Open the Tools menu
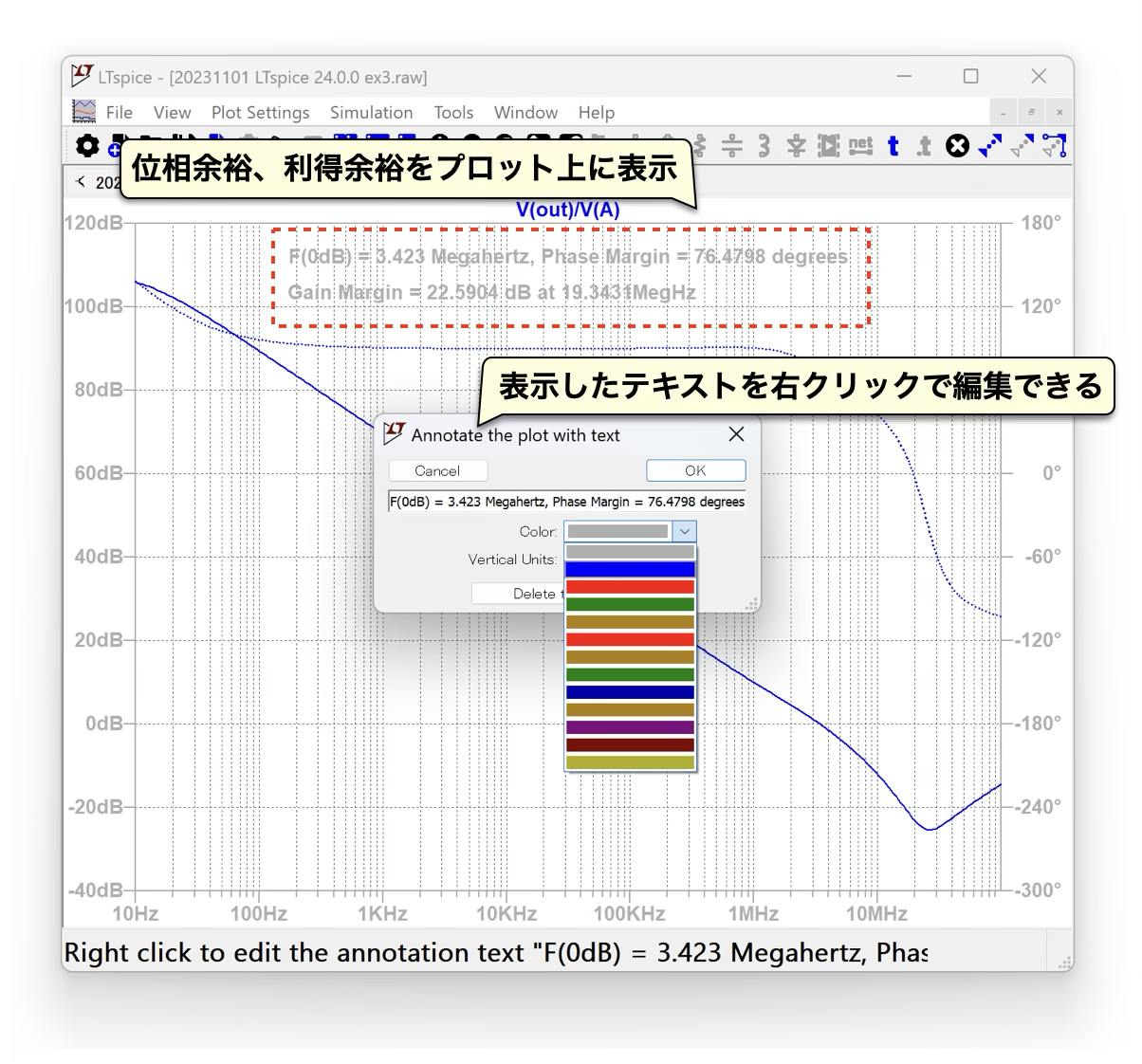1142x1064 pixels. pos(453,112)
